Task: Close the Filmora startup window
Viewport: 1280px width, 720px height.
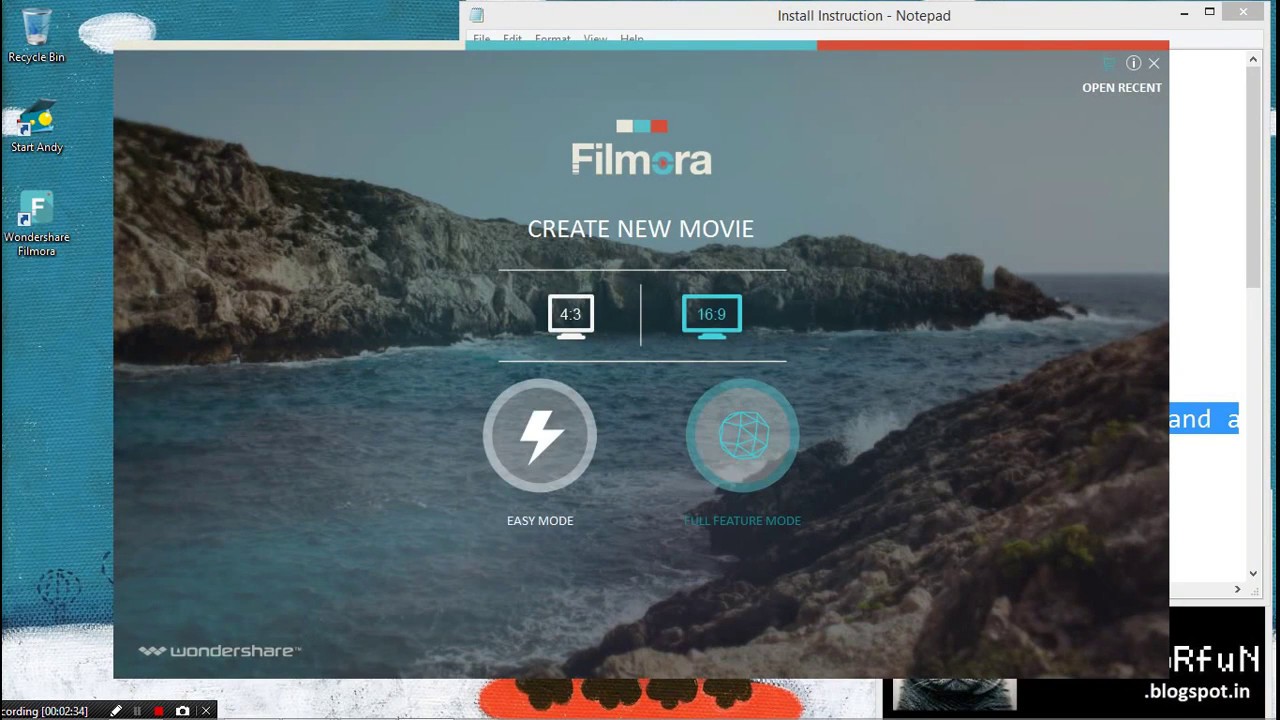Action: tap(1154, 63)
